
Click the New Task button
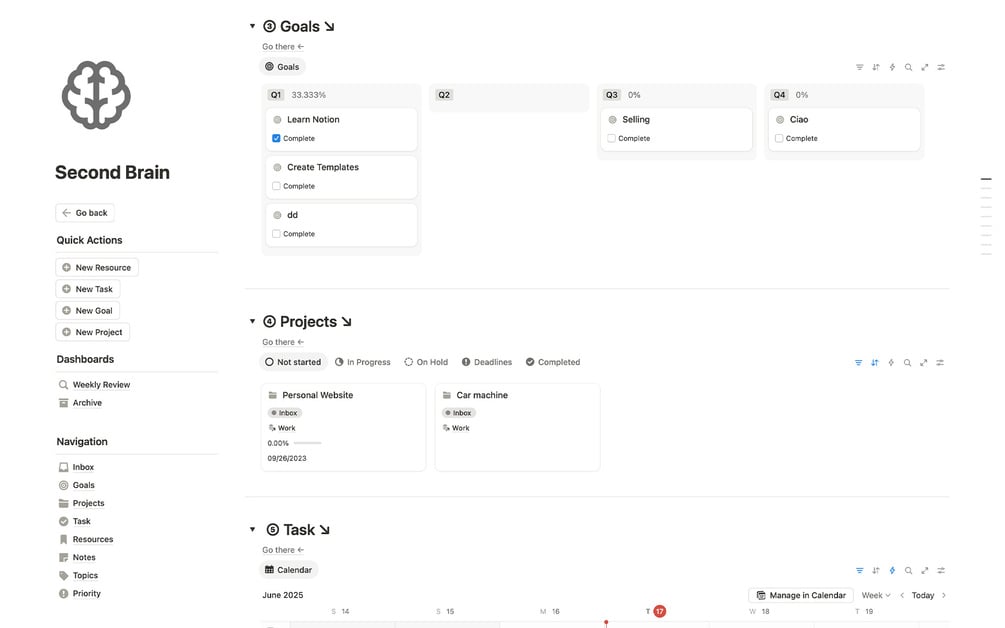[88, 289]
